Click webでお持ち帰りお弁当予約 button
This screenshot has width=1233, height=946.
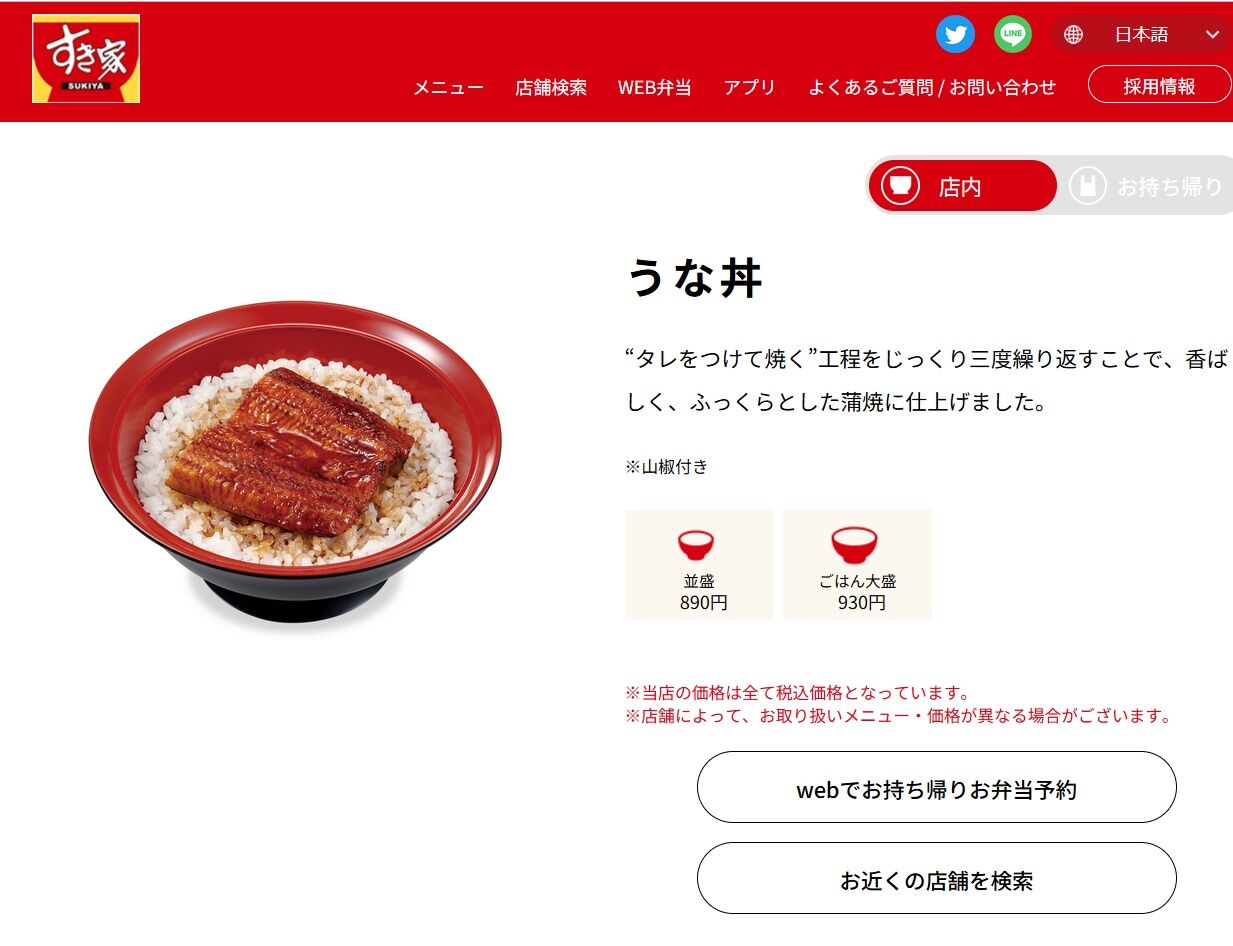pyautogui.click(x=937, y=788)
